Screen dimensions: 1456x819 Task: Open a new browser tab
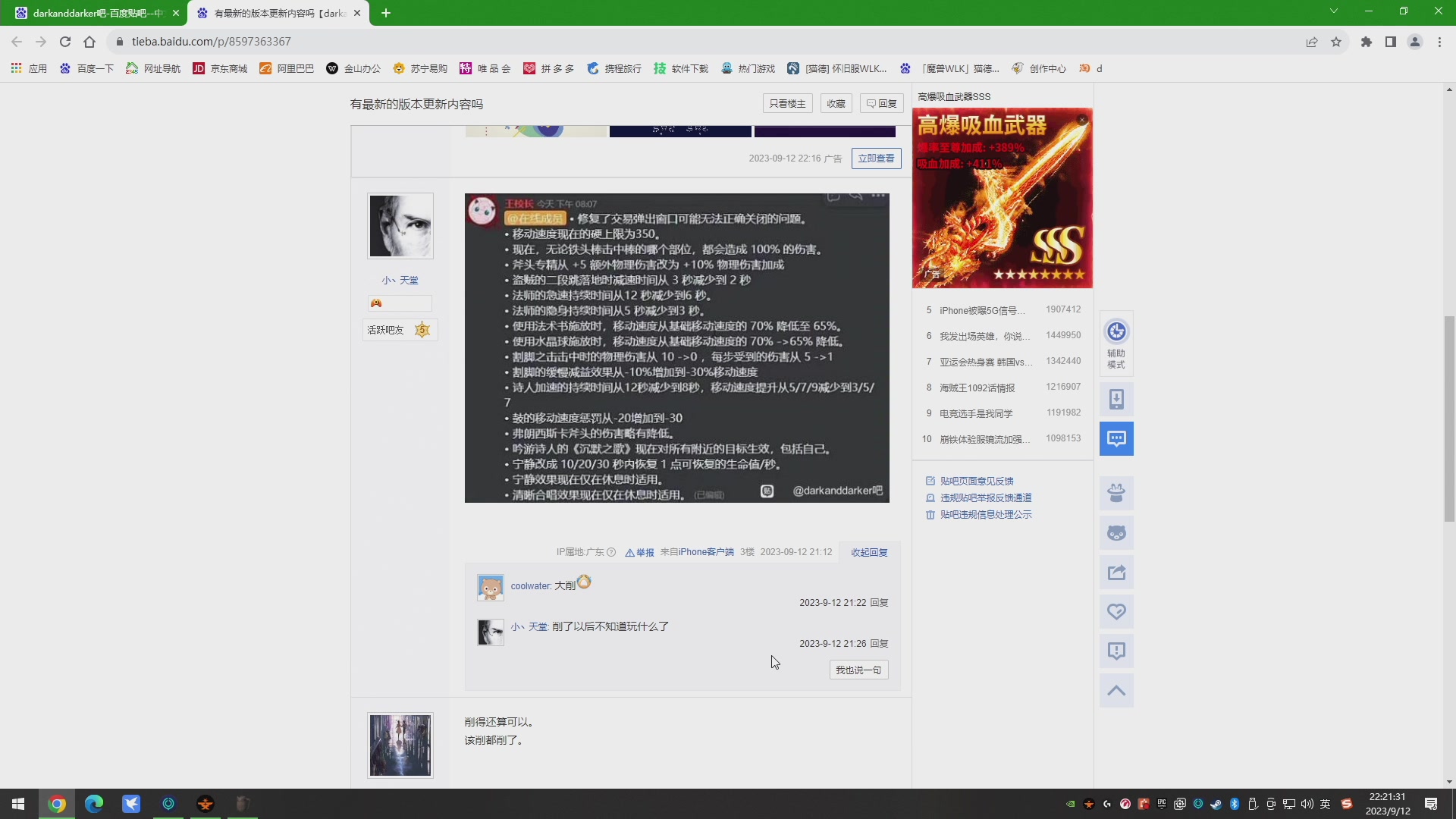click(386, 13)
